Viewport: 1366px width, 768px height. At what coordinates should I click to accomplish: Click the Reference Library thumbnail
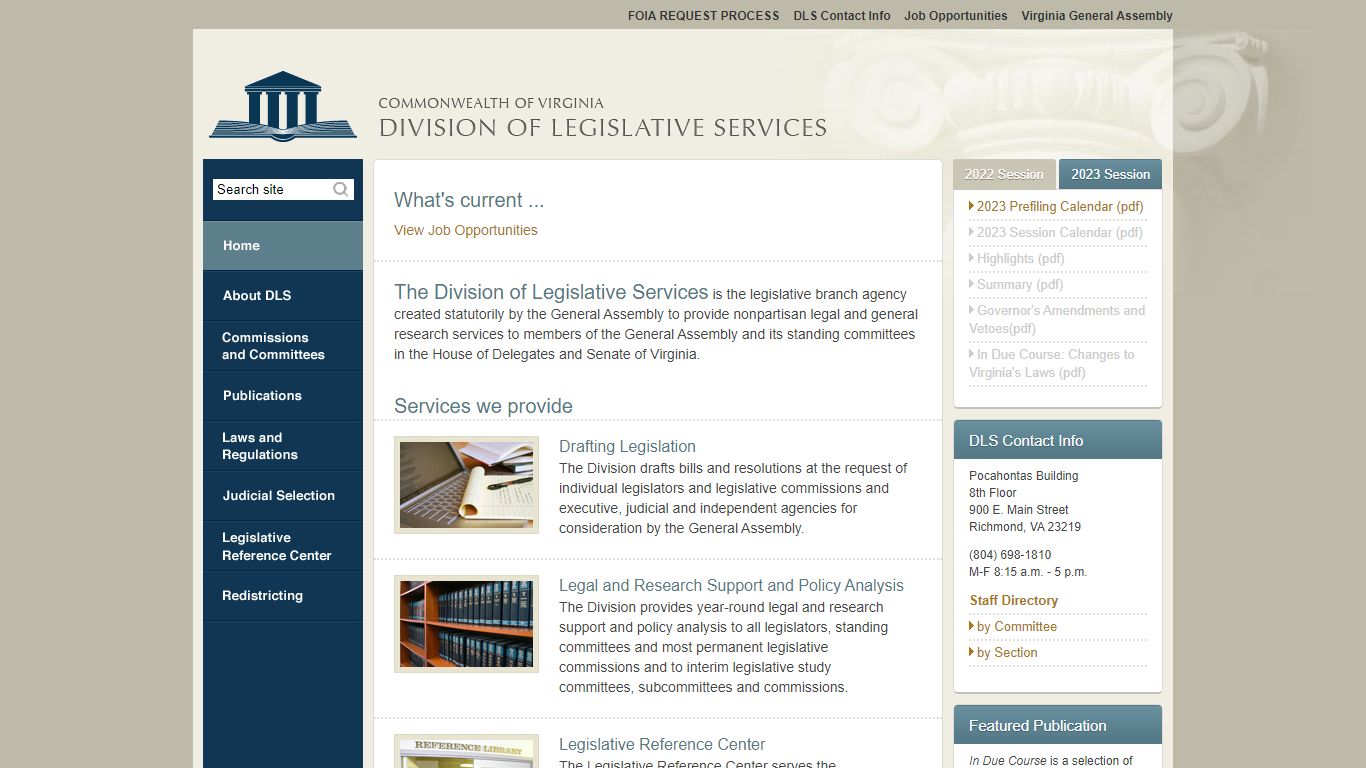[x=466, y=751]
